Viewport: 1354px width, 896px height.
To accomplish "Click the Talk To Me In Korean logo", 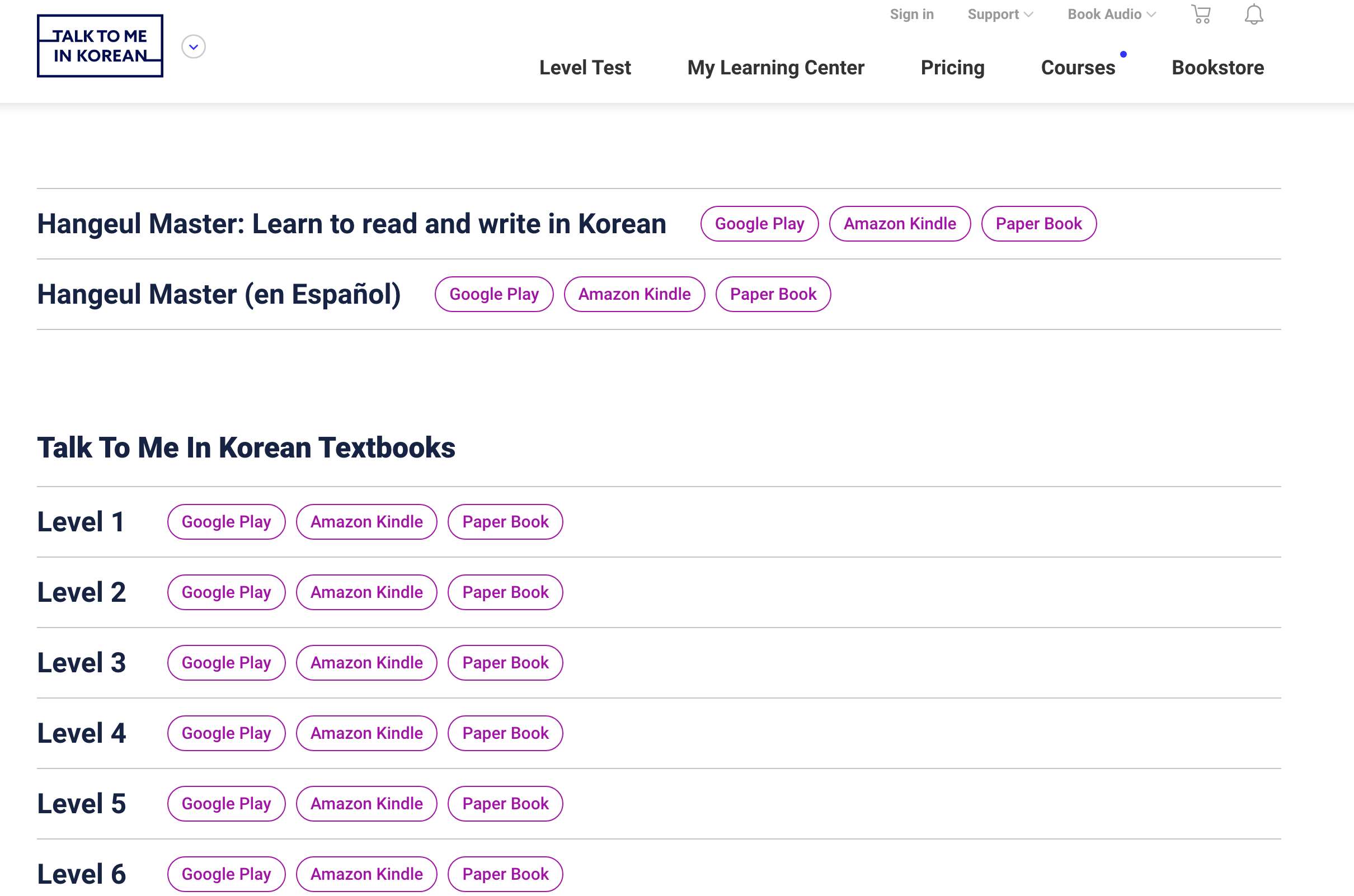I will coord(100,46).
